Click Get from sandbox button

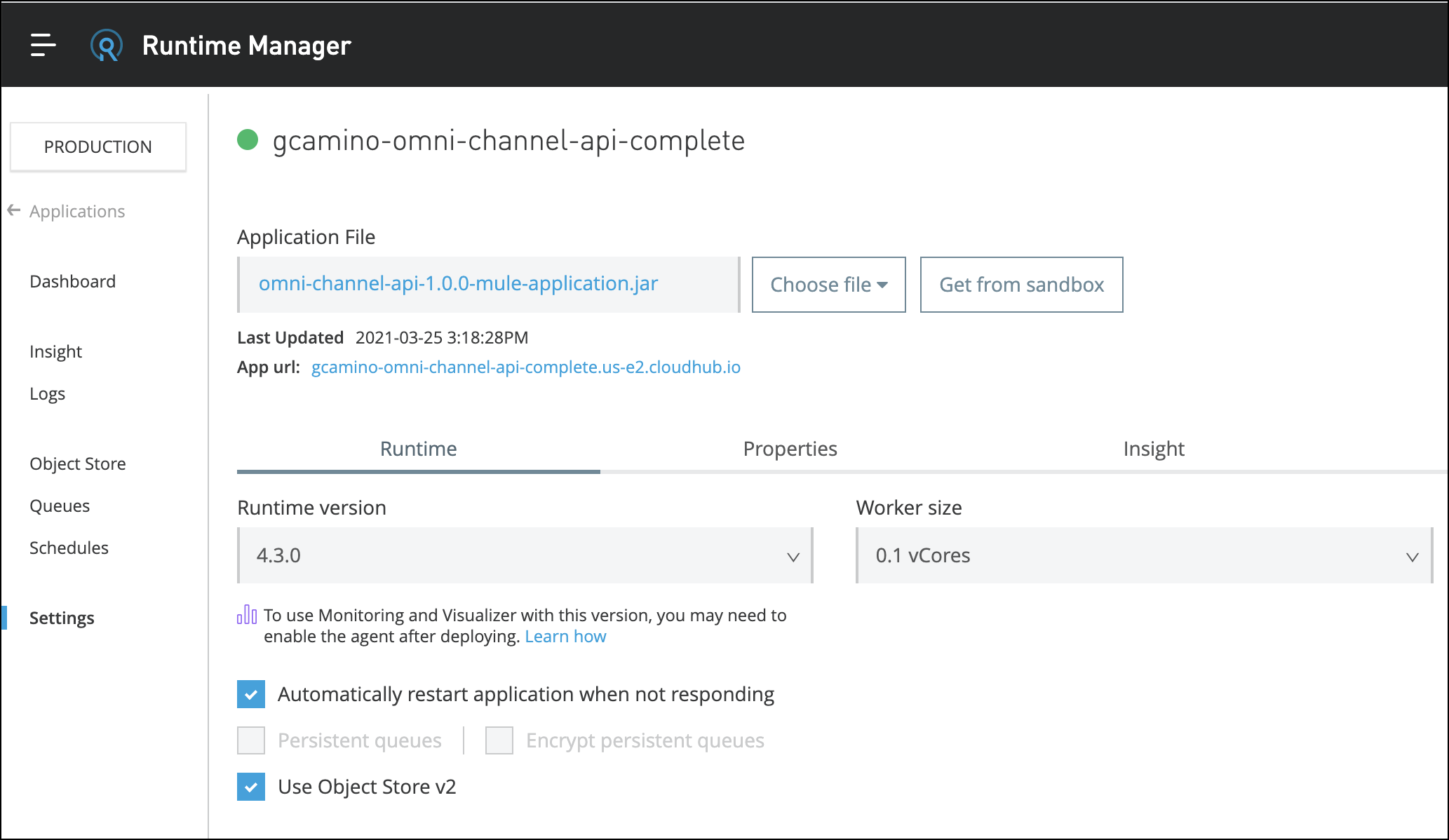pos(1022,285)
